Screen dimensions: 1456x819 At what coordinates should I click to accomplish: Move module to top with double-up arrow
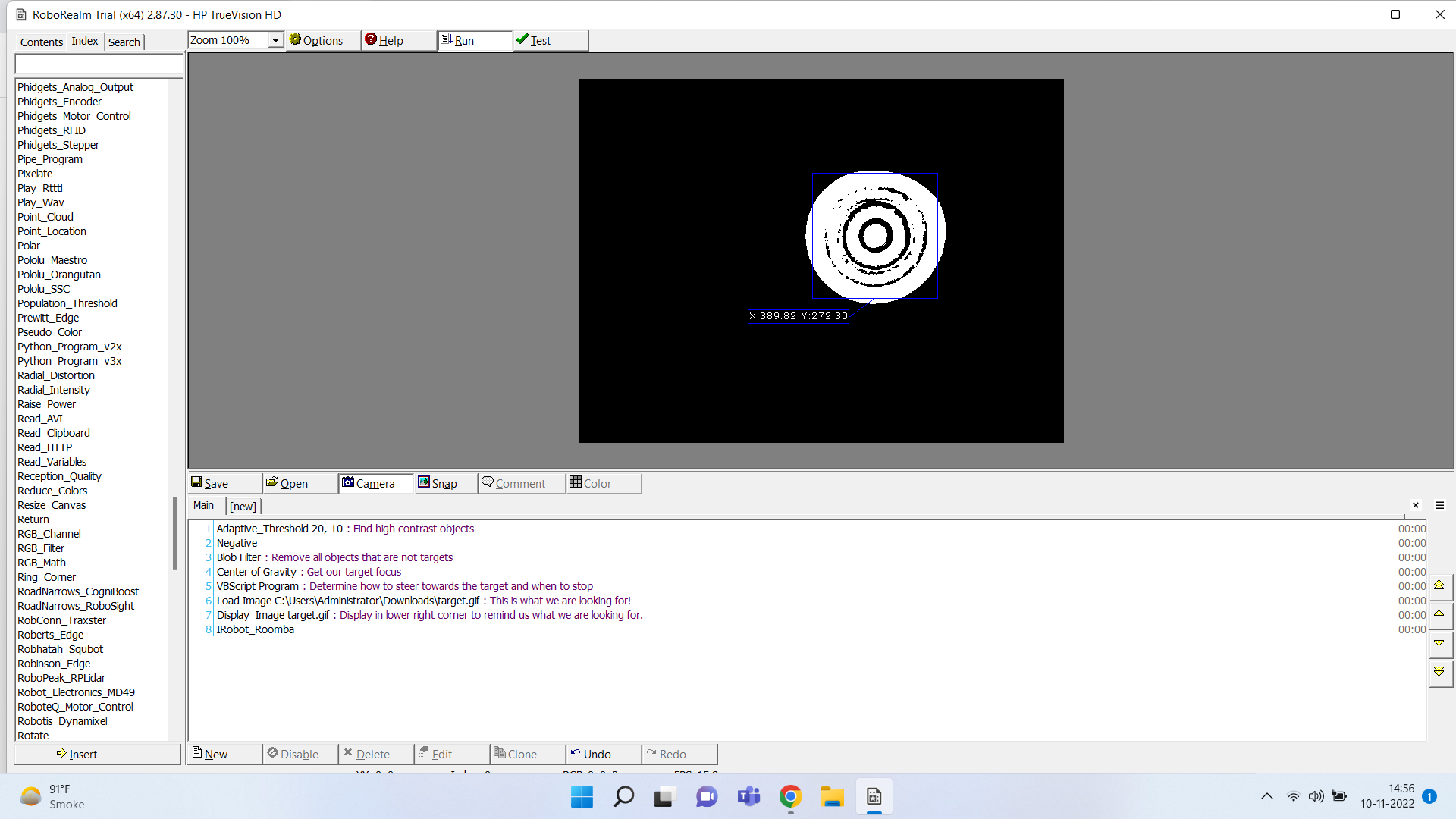click(x=1439, y=585)
